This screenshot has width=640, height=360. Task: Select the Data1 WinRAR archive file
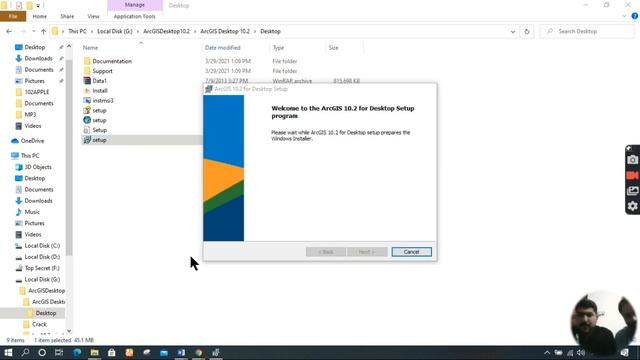click(x=100, y=81)
